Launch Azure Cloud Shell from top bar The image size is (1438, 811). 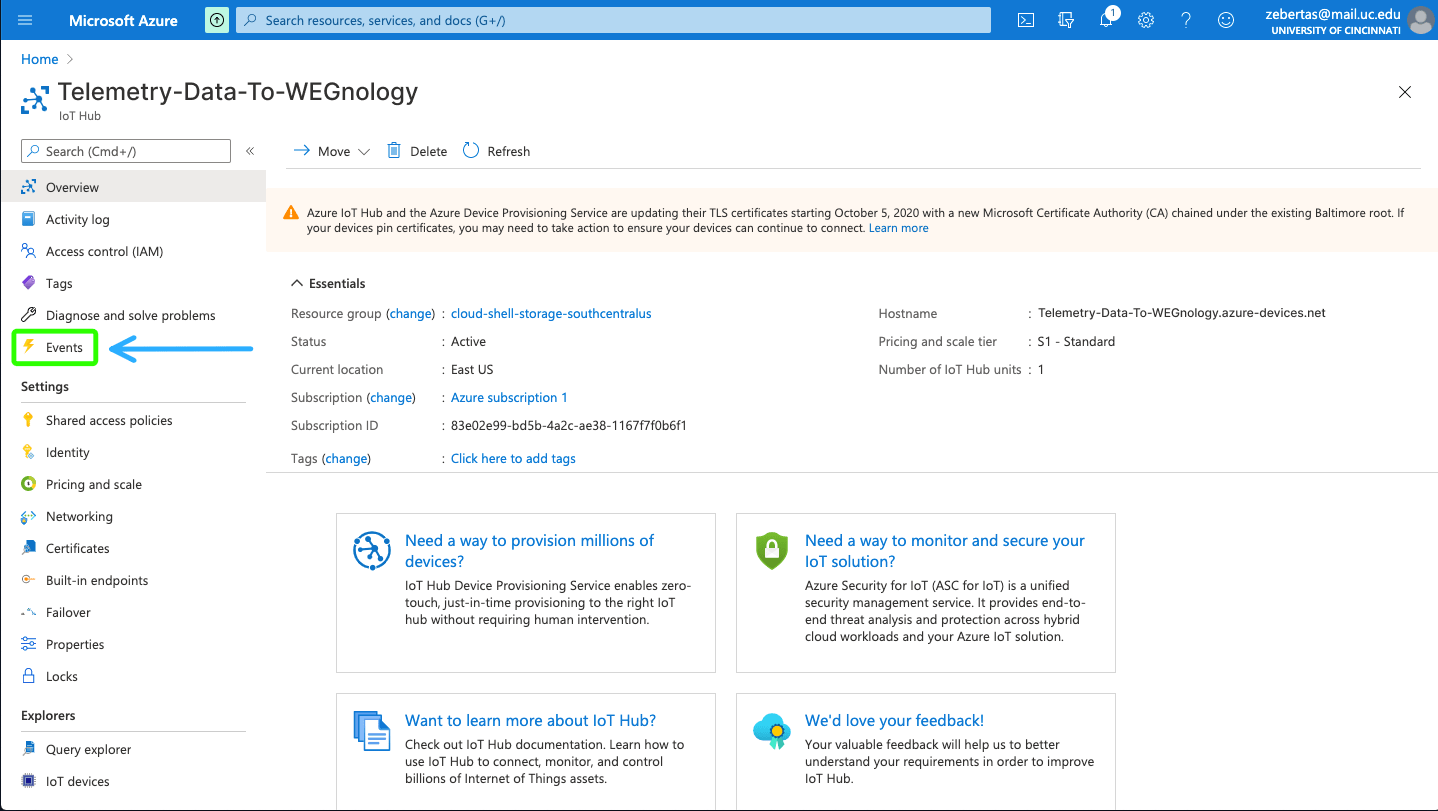(1024, 20)
